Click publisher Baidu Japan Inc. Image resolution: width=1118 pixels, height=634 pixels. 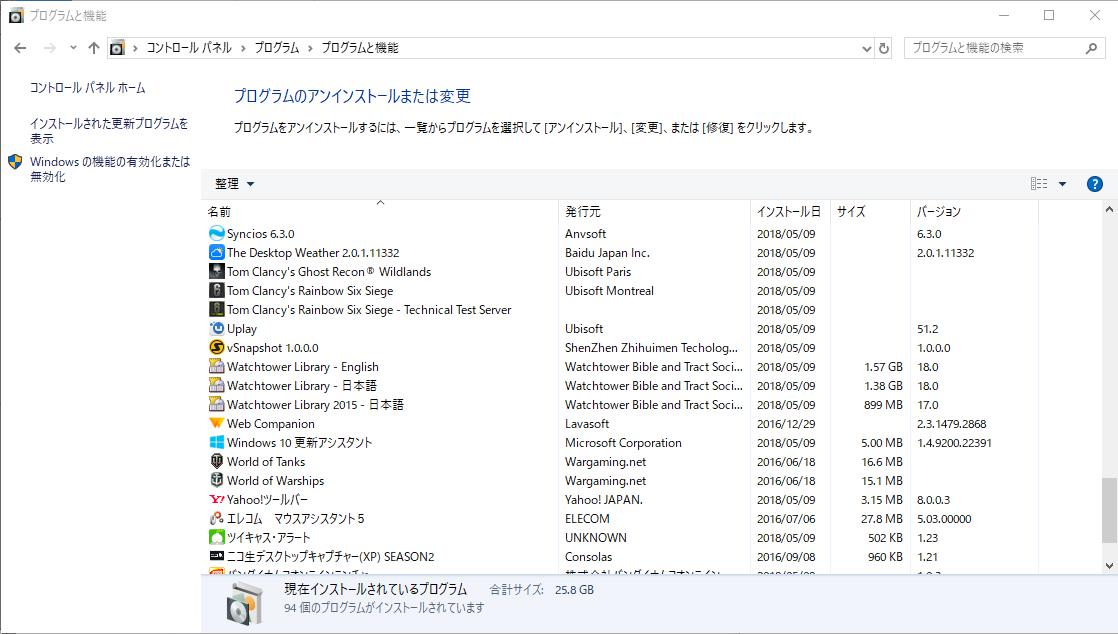click(x=607, y=252)
